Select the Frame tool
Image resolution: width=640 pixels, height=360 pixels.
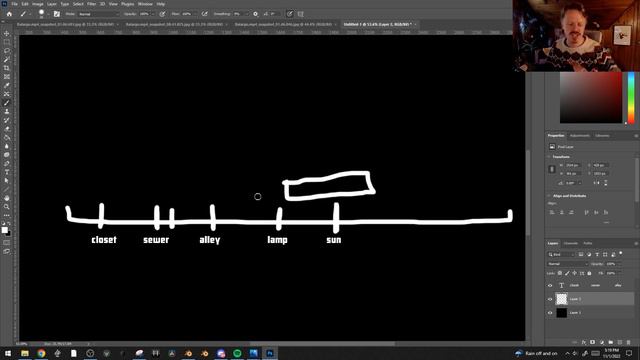coord(7,76)
